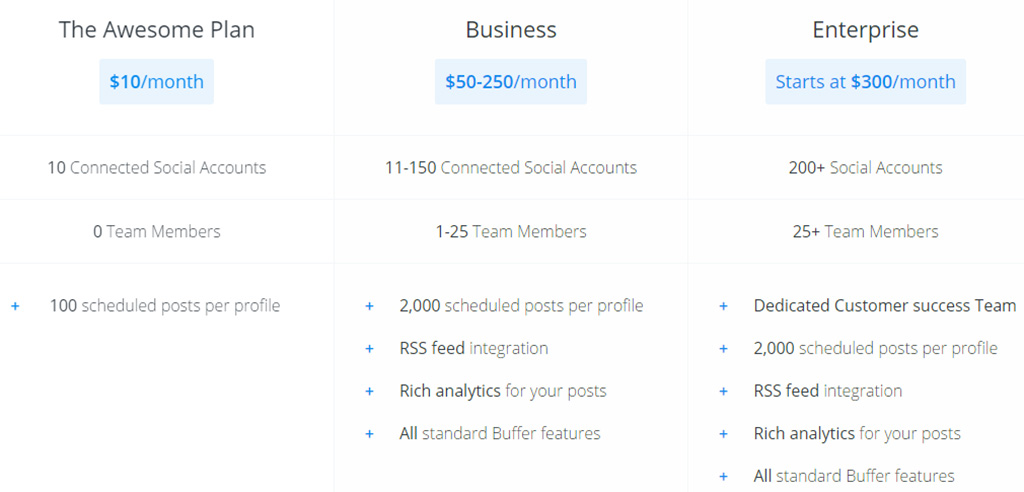Image resolution: width=1024 pixels, height=492 pixels.
Task: Click 25+ Team Members row
Action: (865, 232)
